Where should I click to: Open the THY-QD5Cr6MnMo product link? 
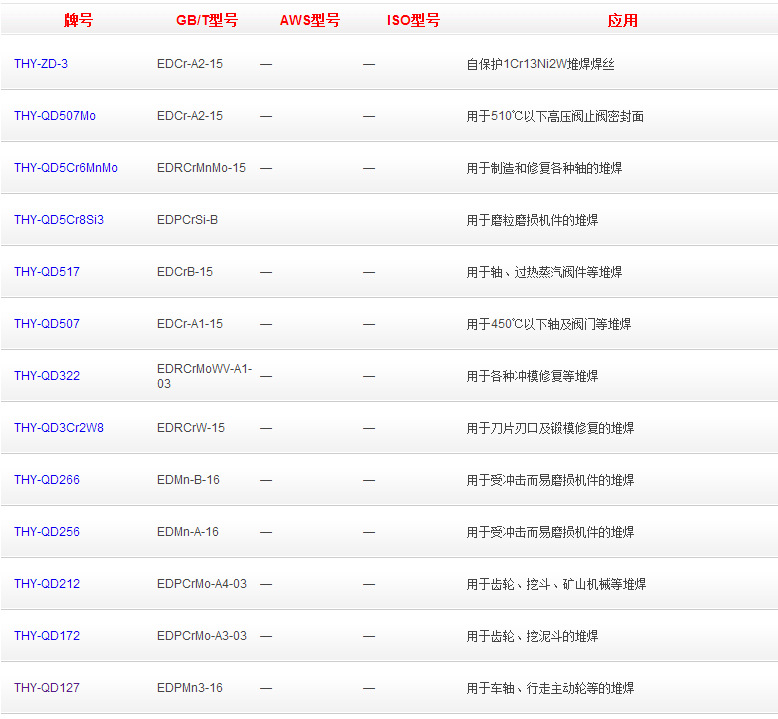pos(65,168)
